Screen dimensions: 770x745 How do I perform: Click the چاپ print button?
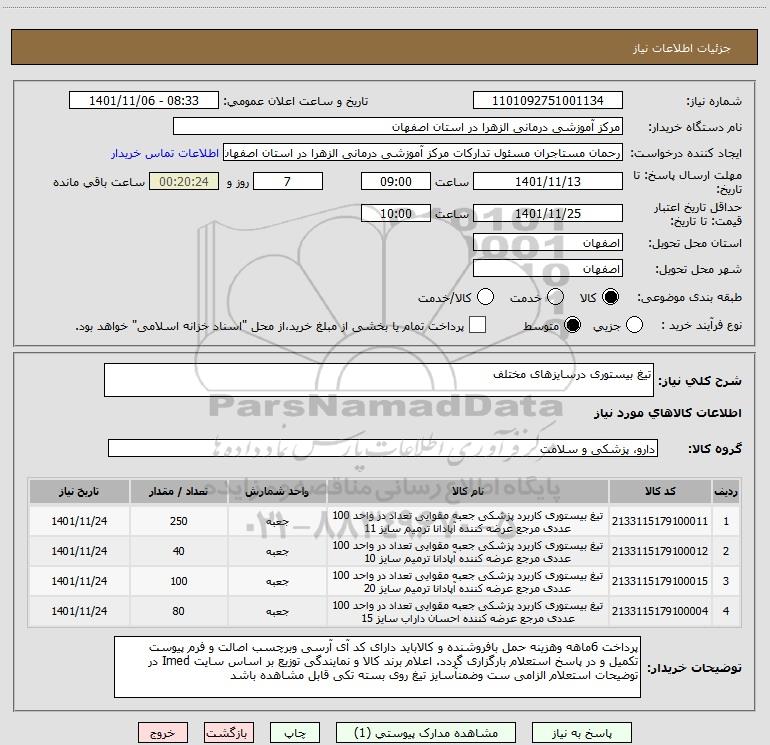tap(295, 733)
